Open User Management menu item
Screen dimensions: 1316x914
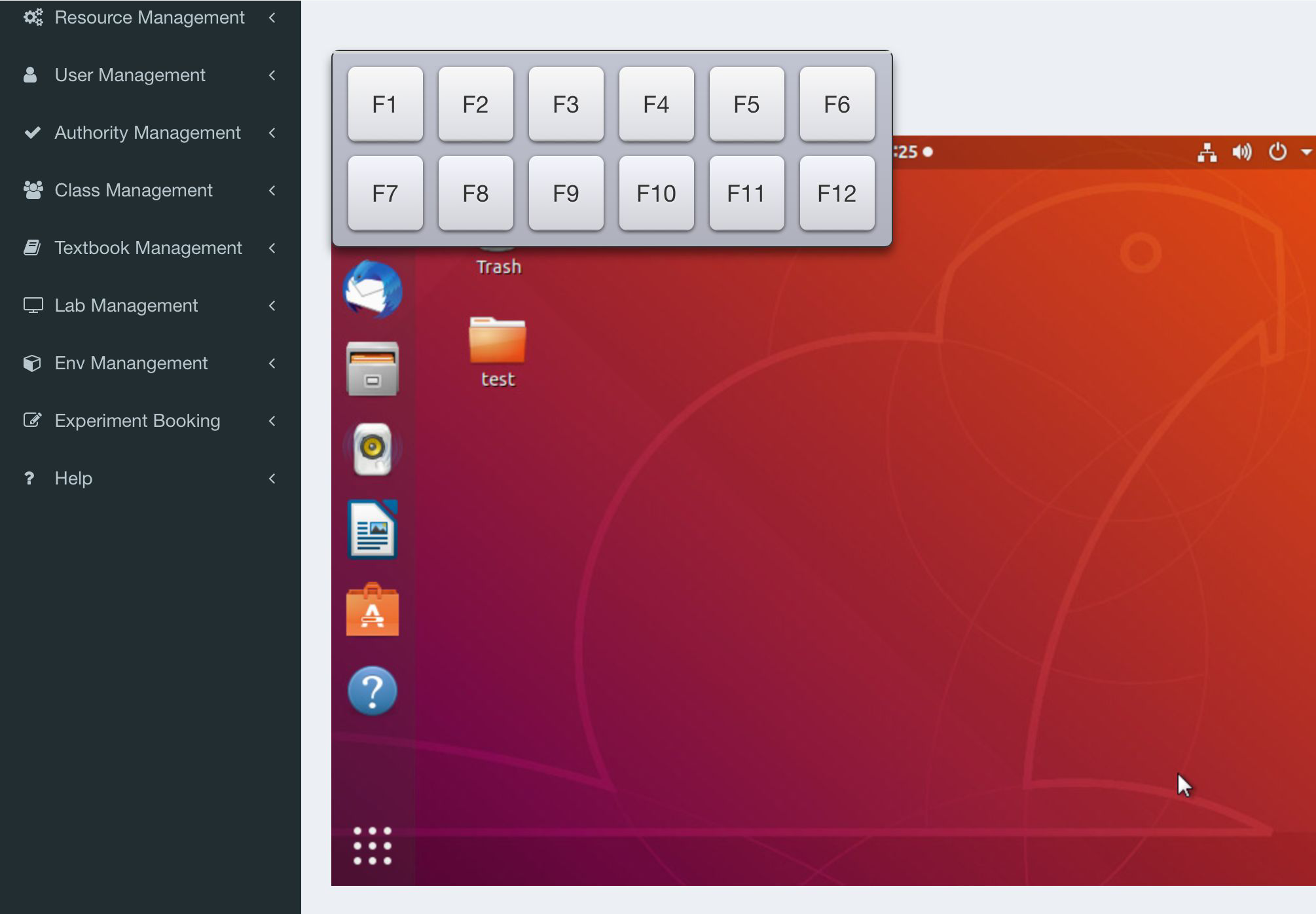(151, 75)
